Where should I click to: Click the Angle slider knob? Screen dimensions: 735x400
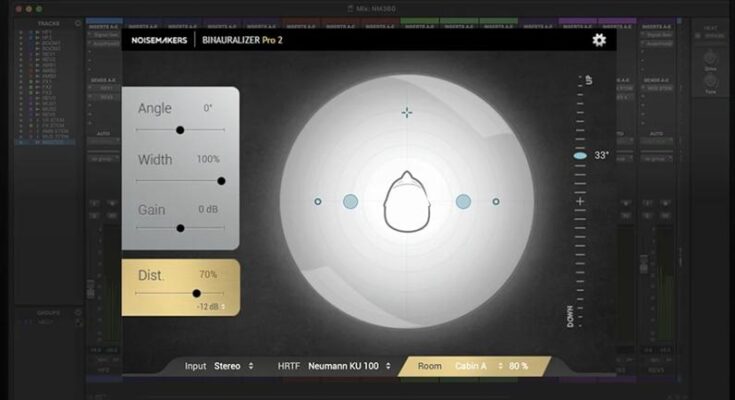(x=180, y=129)
